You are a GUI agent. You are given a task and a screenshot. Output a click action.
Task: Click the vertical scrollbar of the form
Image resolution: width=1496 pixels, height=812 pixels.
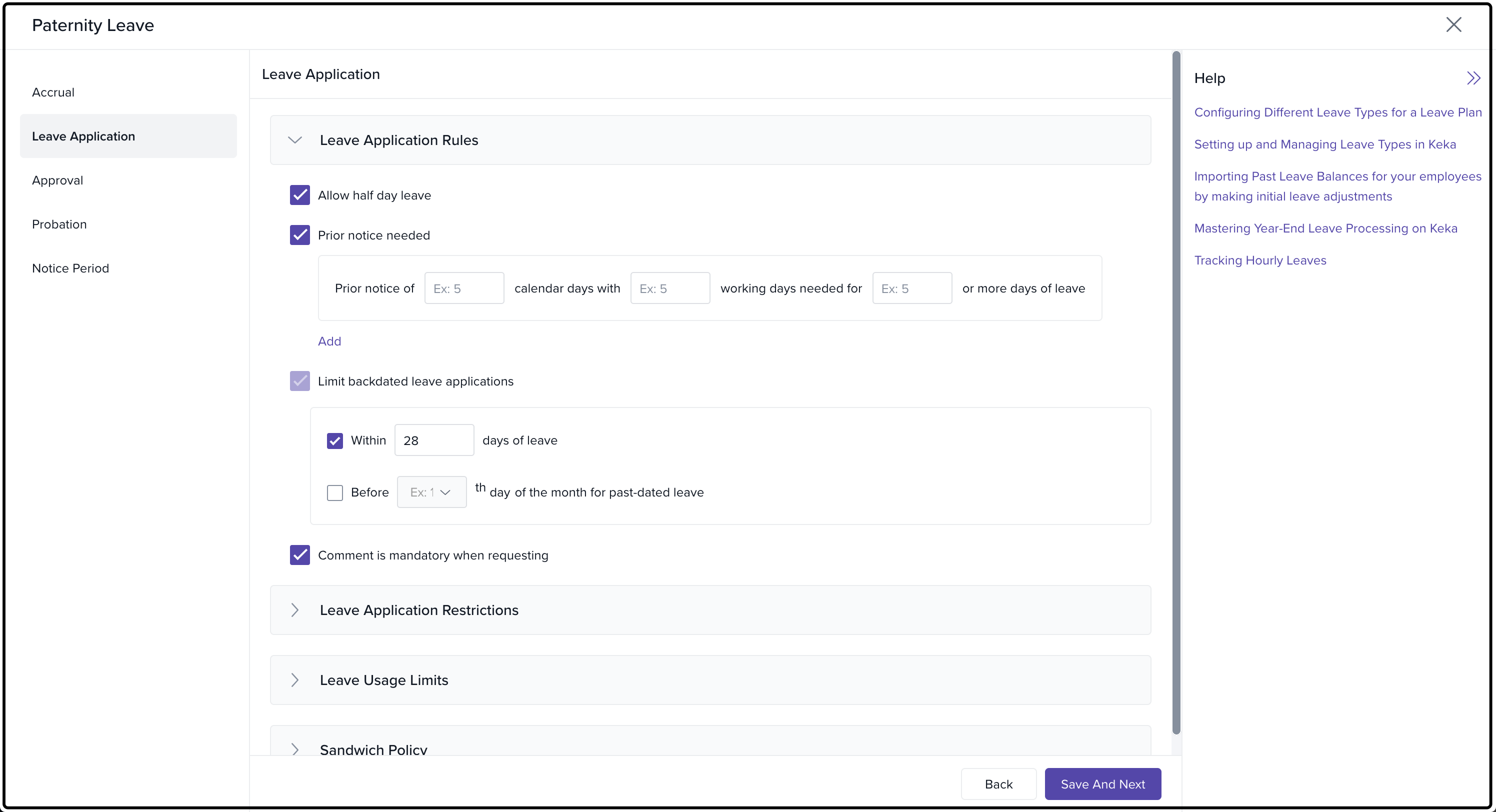(1176, 392)
